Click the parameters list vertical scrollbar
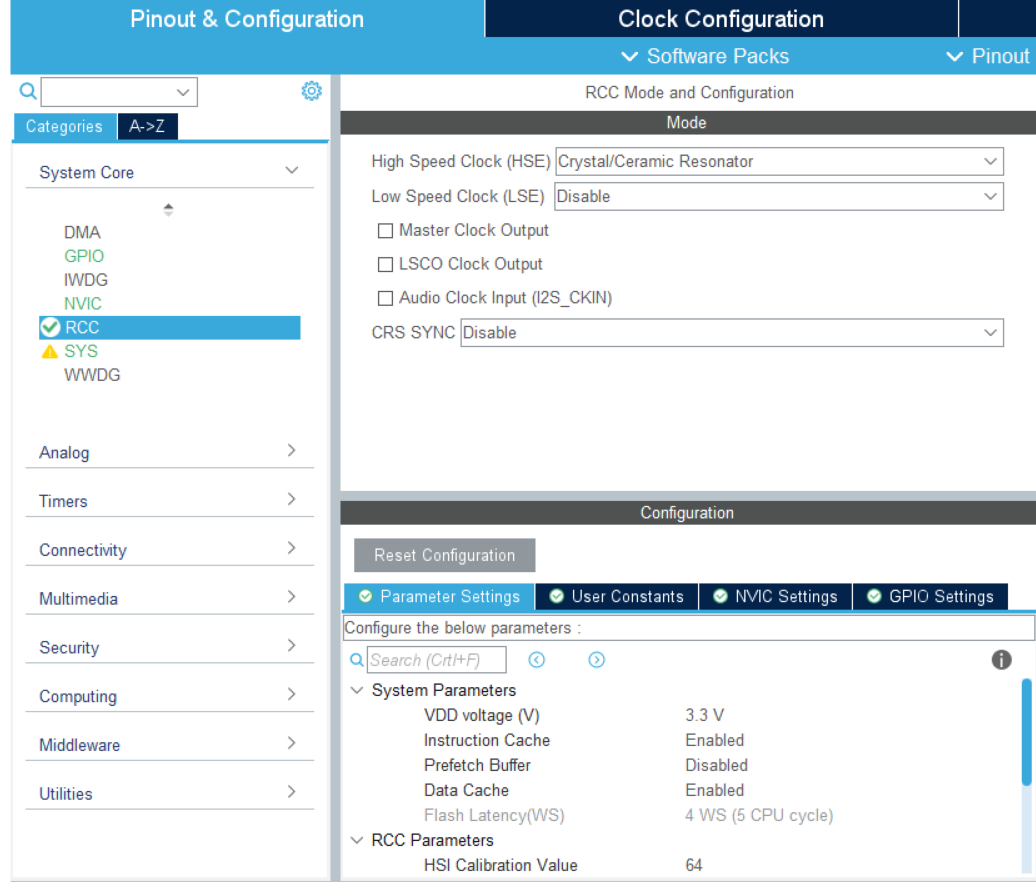Screen dimensions: 1036x882 click(1027, 732)
